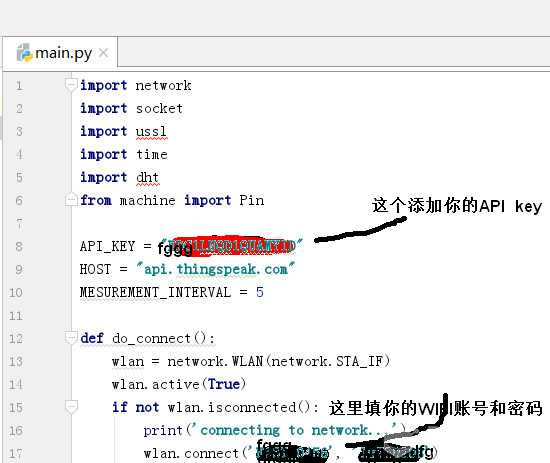Click the 'if' keyword on line 15

point(120,407)
